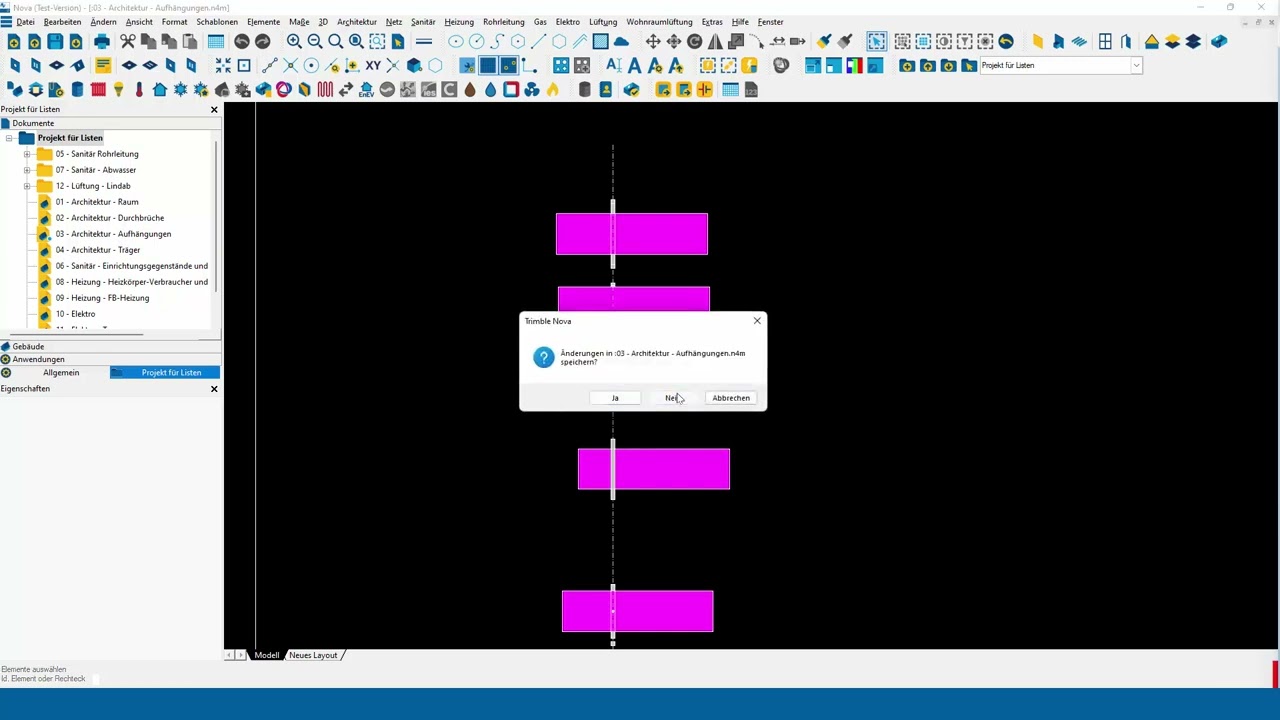Expand the 12 - Lüftung - Lindab folder
Image resolution: width=1280 pixels, height=720 pixels.
pos(27,186)
